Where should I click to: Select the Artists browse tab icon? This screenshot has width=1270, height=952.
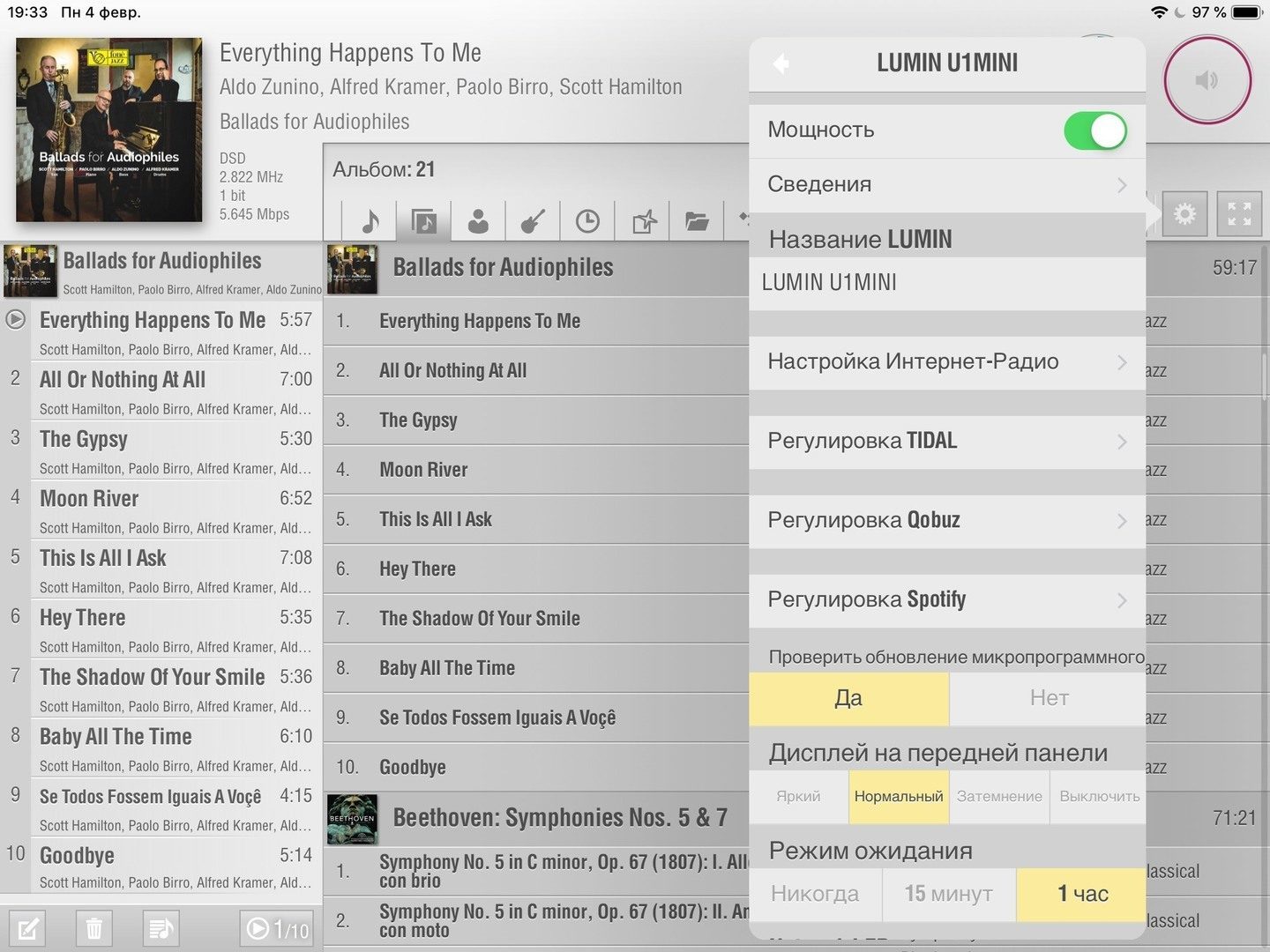click(478, 220)
